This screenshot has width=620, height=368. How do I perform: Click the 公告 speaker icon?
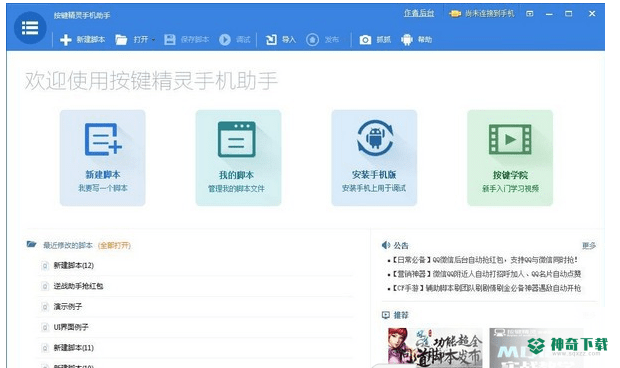386,245
